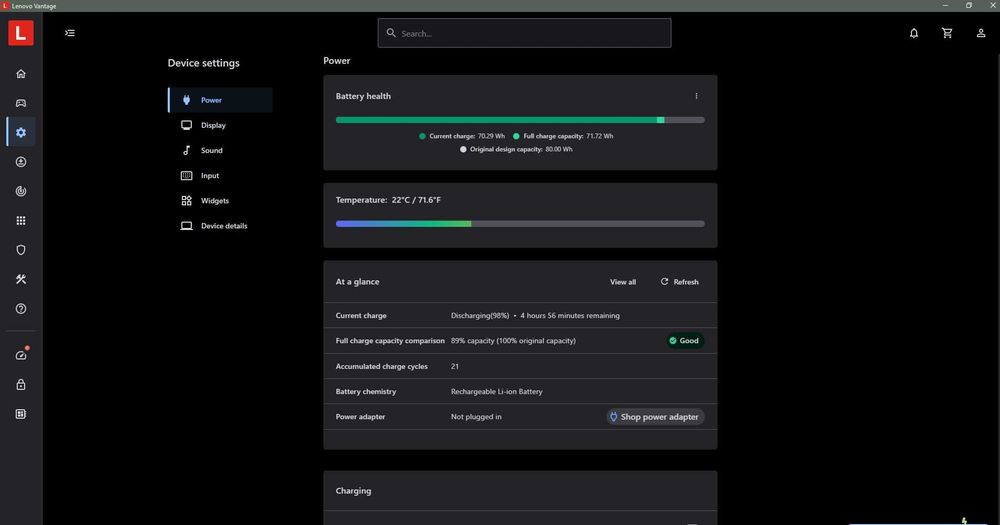Collapse the sidebar with the menu toggle icon

(x=70, y=33)
